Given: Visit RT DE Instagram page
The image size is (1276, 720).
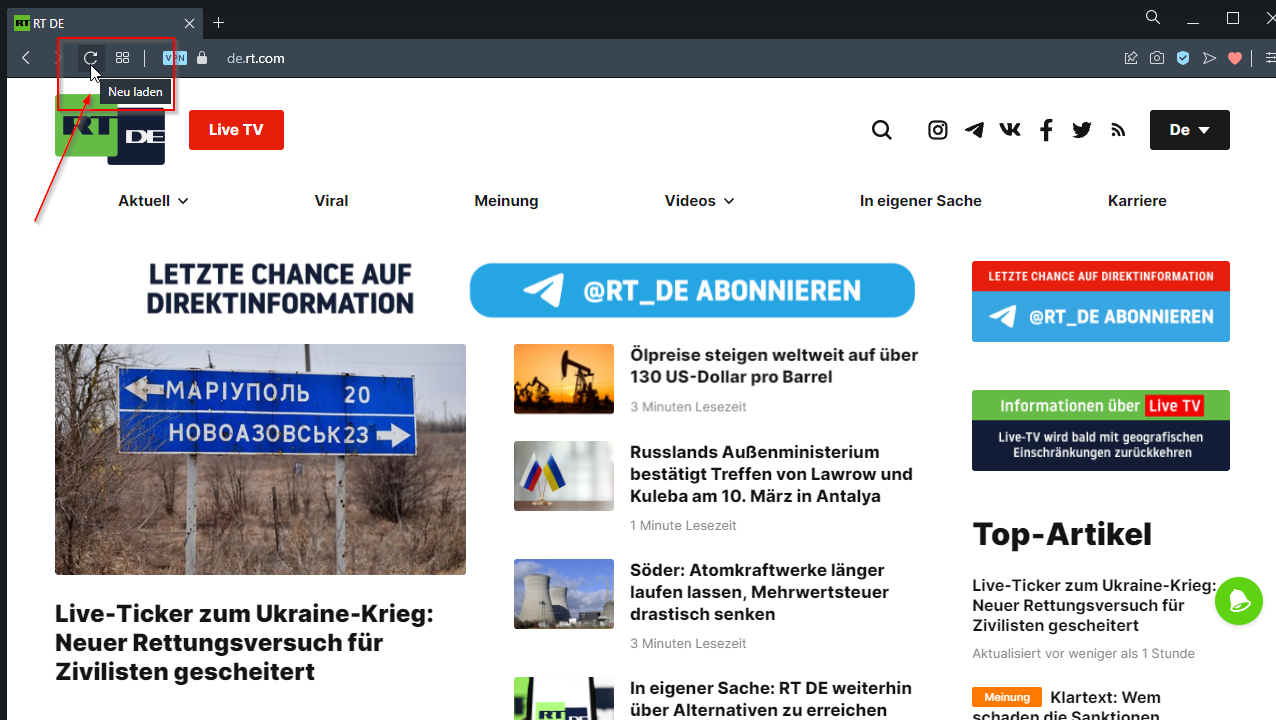Looking at the screenshot, I should (x=937, y=130).
